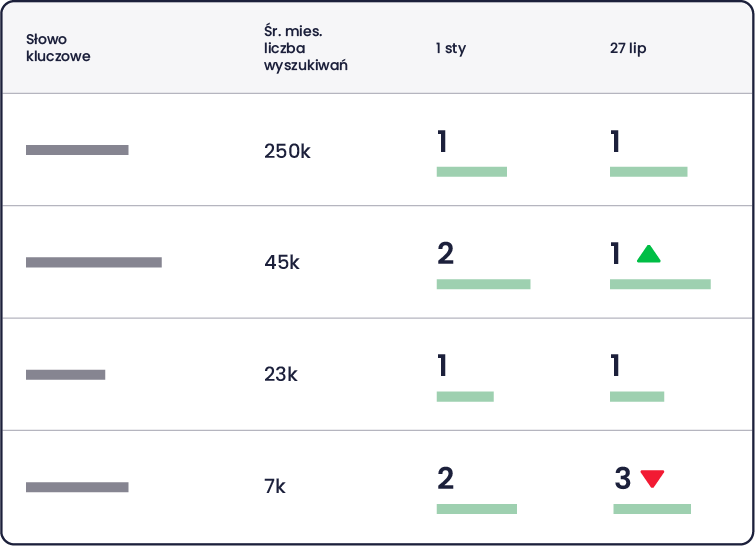This screenshot has width=755, height=546.
Task: Click position 2 under 1 sty in 7k row
Action: coord(445,478)
